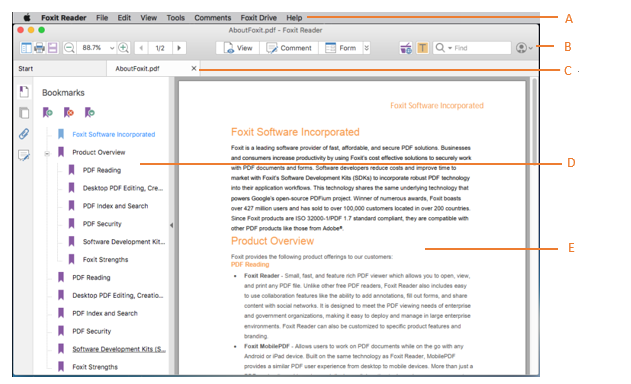Click the Bookmarks panel title

click(63, 93)
